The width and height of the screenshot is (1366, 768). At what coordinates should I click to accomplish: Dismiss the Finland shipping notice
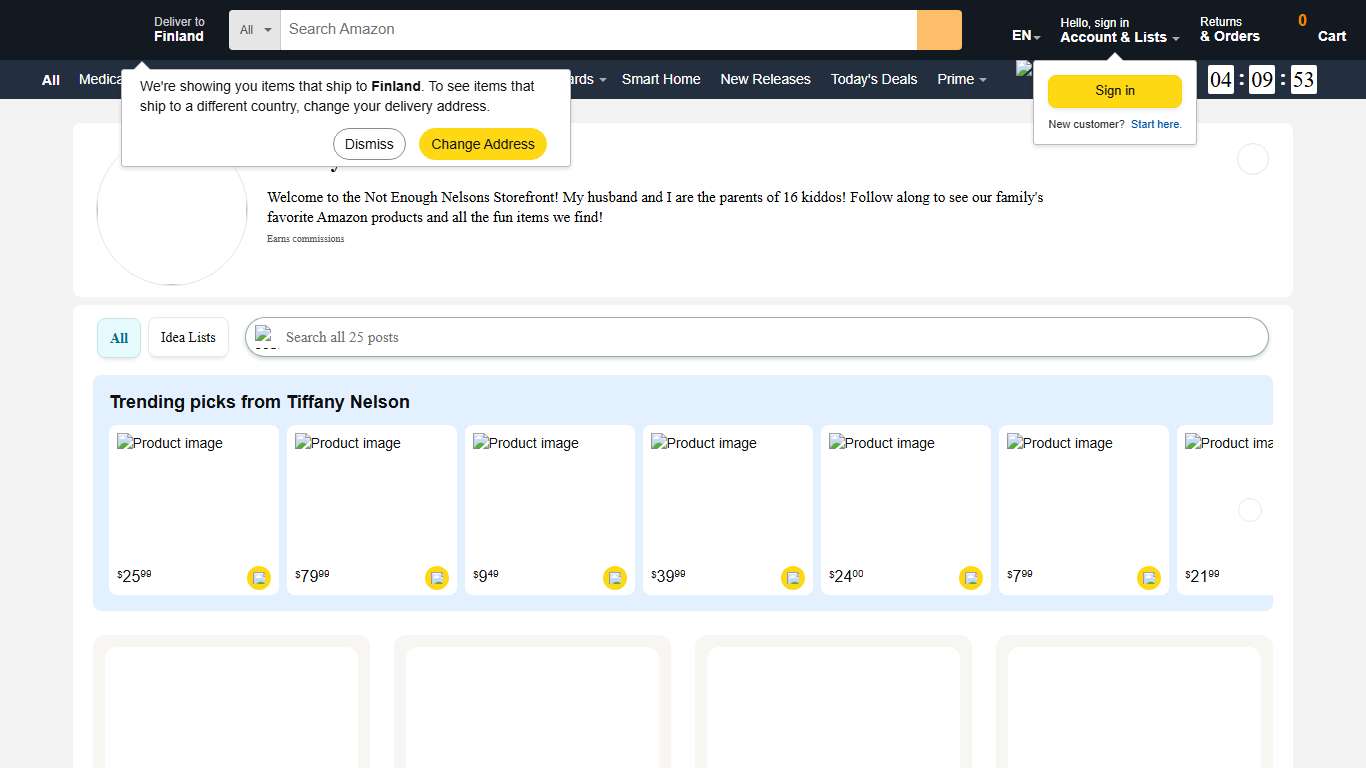coord(369,143)
